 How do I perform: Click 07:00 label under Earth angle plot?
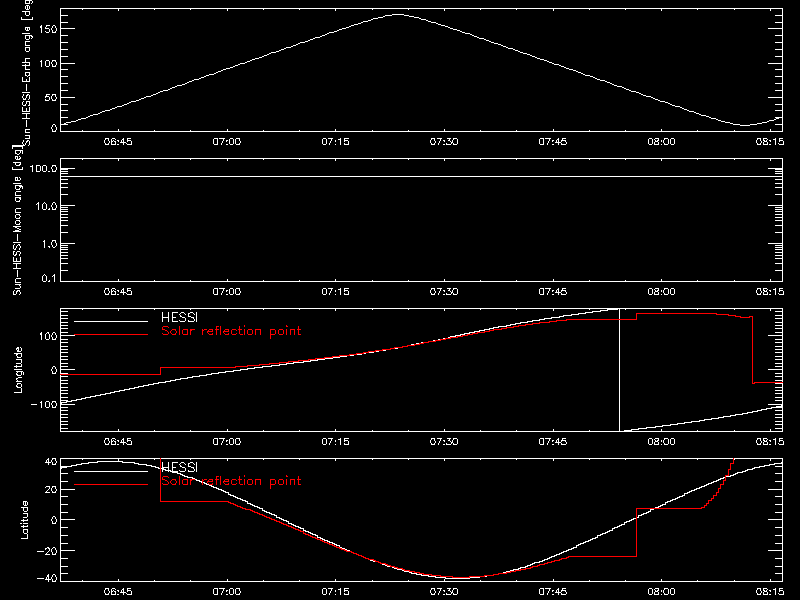tap(227, 141)
